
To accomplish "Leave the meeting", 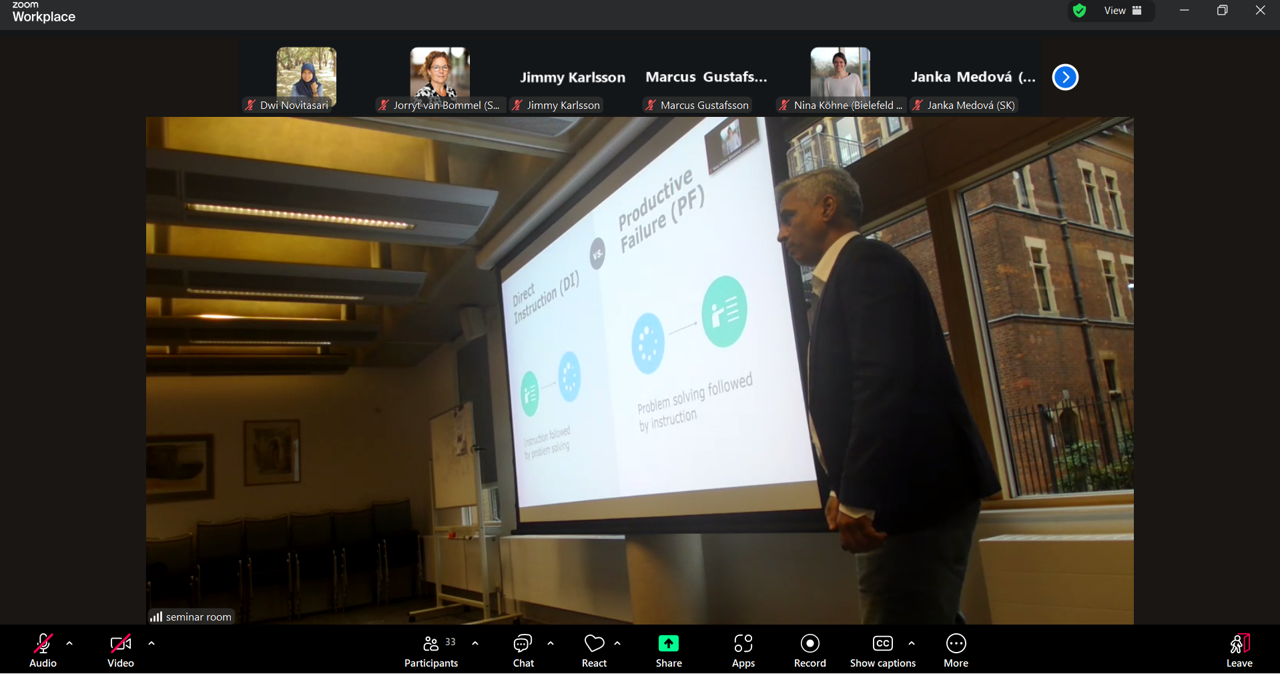I will coord(1239,649).
